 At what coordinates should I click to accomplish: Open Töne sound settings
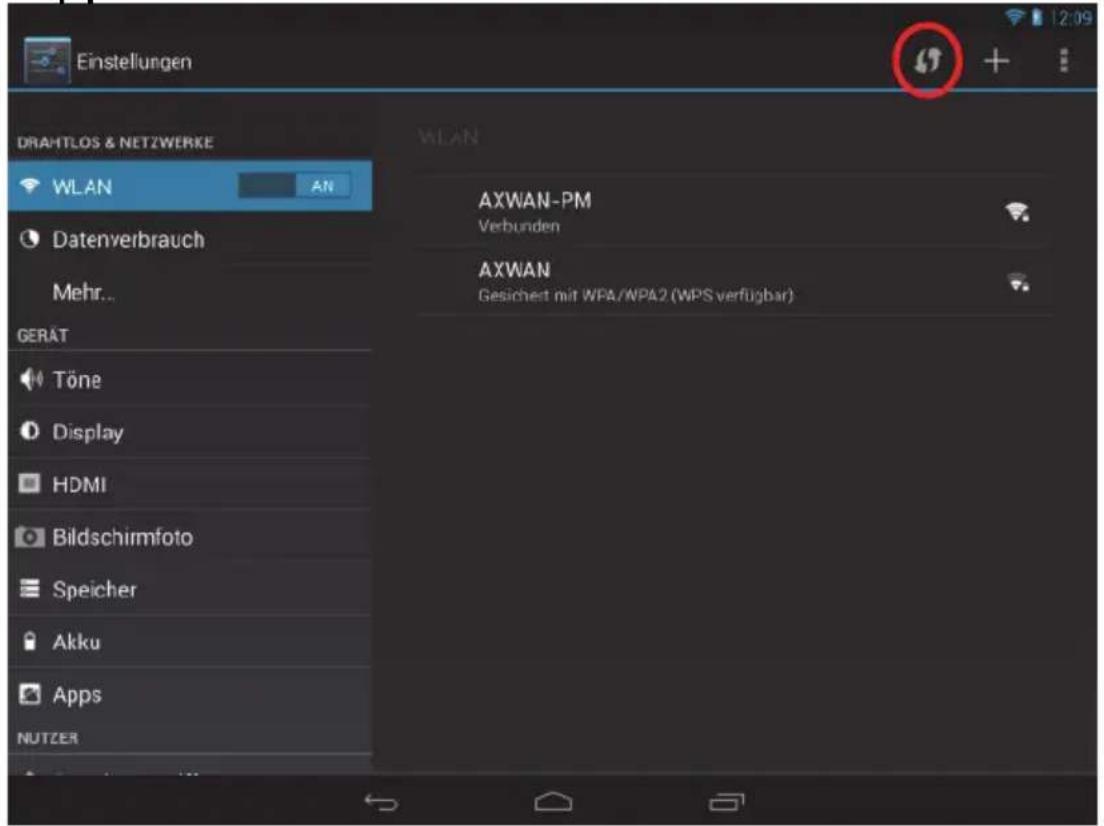[189, 380]
